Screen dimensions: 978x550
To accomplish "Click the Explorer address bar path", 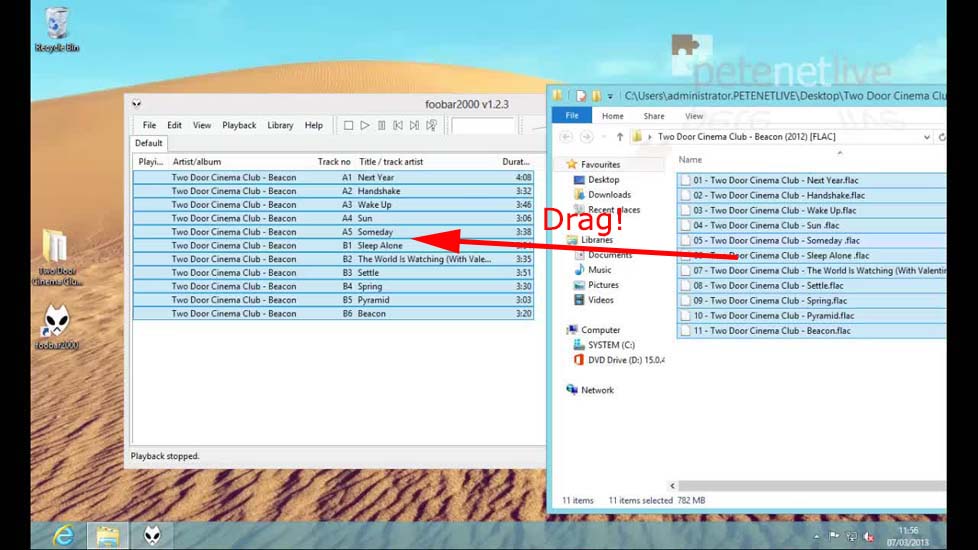I will 747,137.
